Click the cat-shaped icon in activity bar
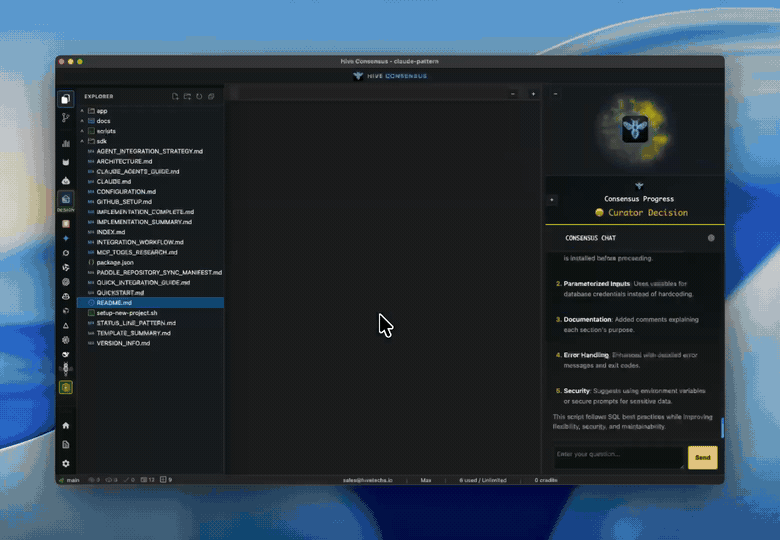This screenshot has height=540, width=780. 66,162
